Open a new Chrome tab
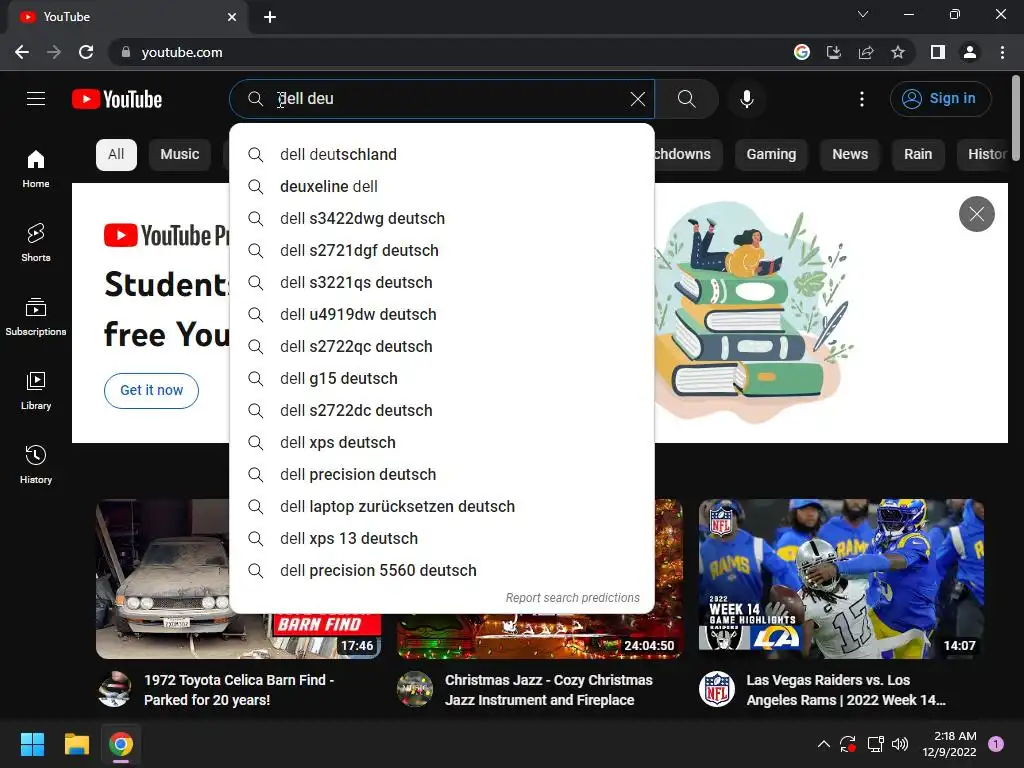The image size is (1024, 768). [x=270, y=17]
